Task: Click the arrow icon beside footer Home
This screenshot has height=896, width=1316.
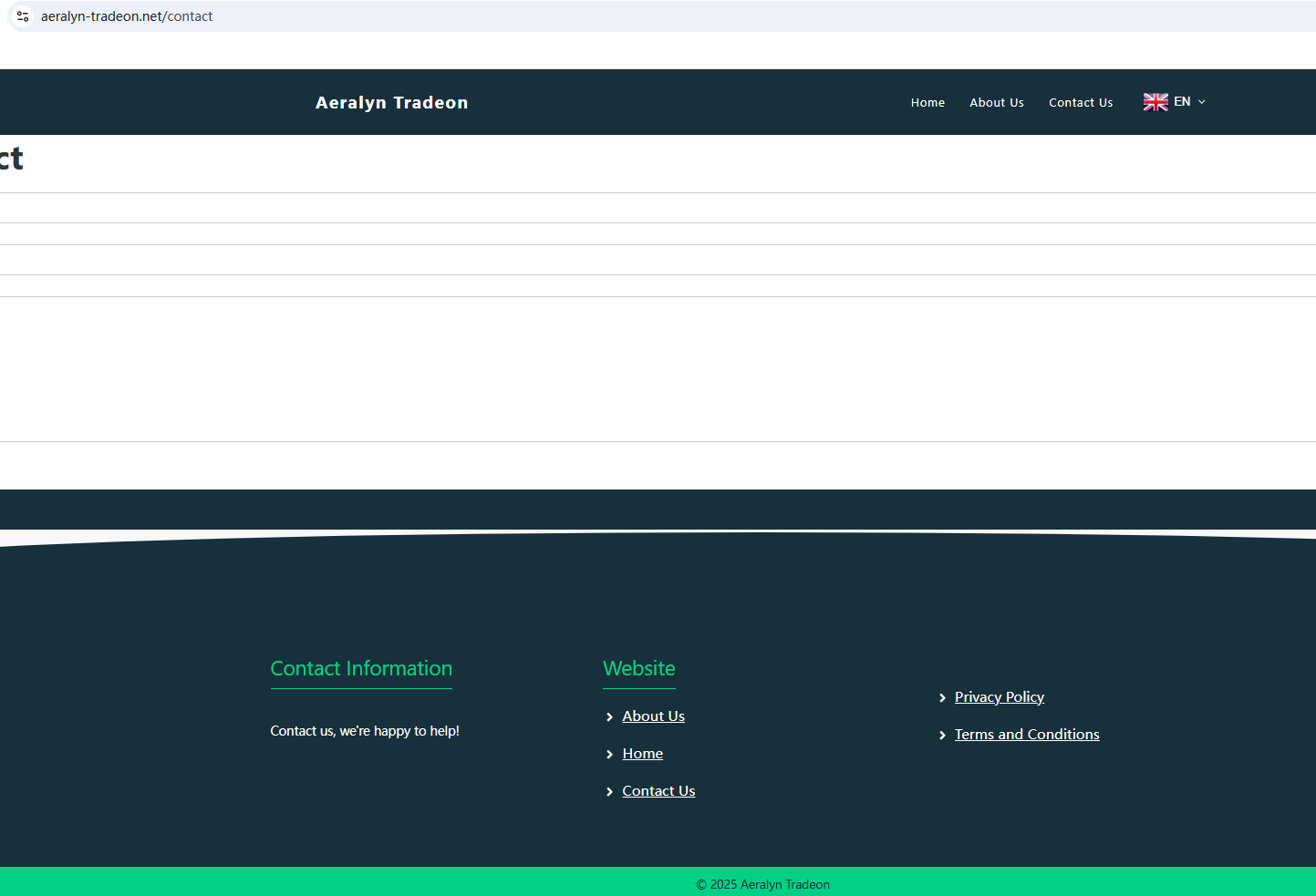Action: click(x=609, y=755)
